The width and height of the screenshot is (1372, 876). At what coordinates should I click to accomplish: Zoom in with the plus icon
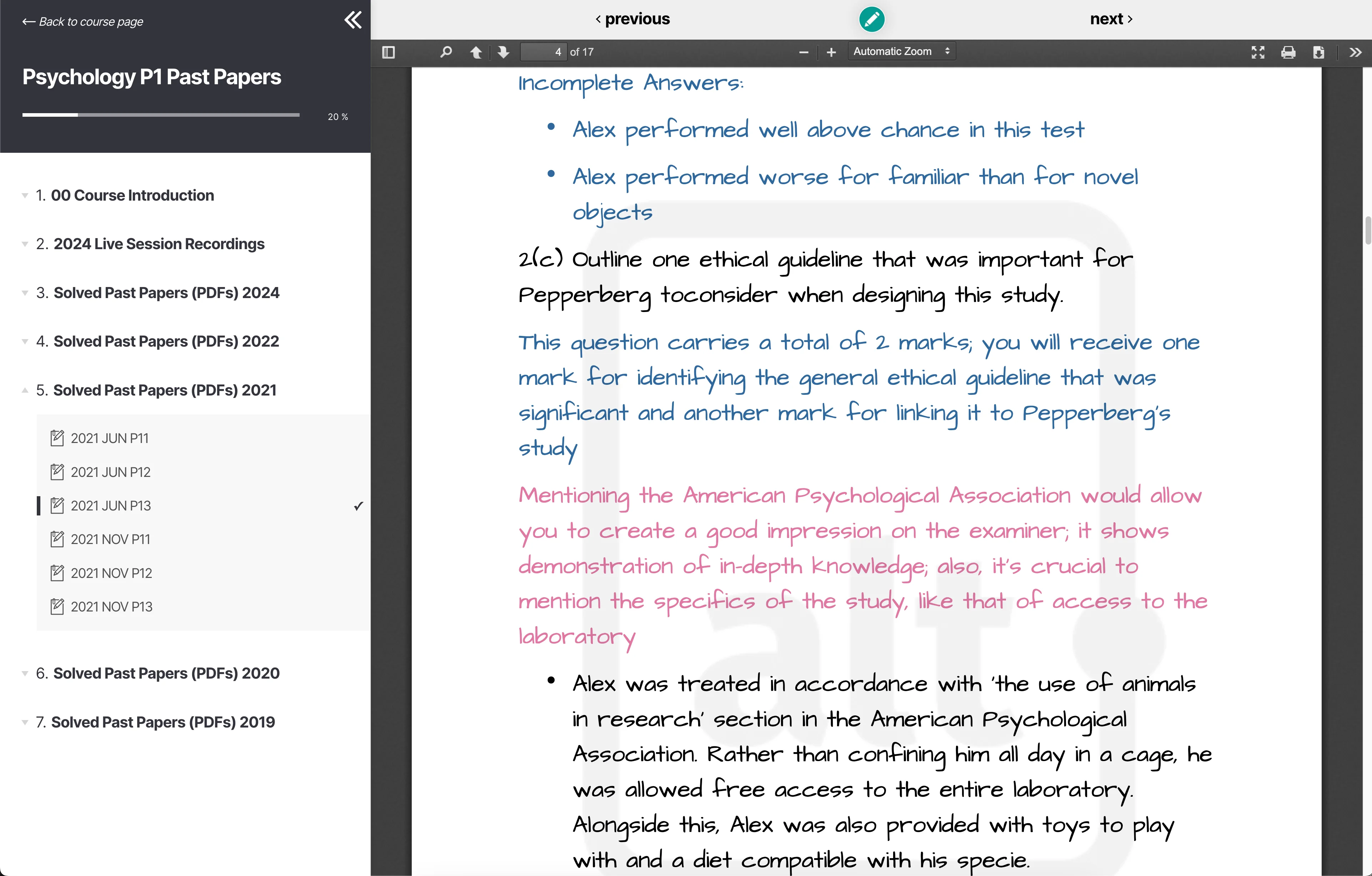tap(831, 52)
